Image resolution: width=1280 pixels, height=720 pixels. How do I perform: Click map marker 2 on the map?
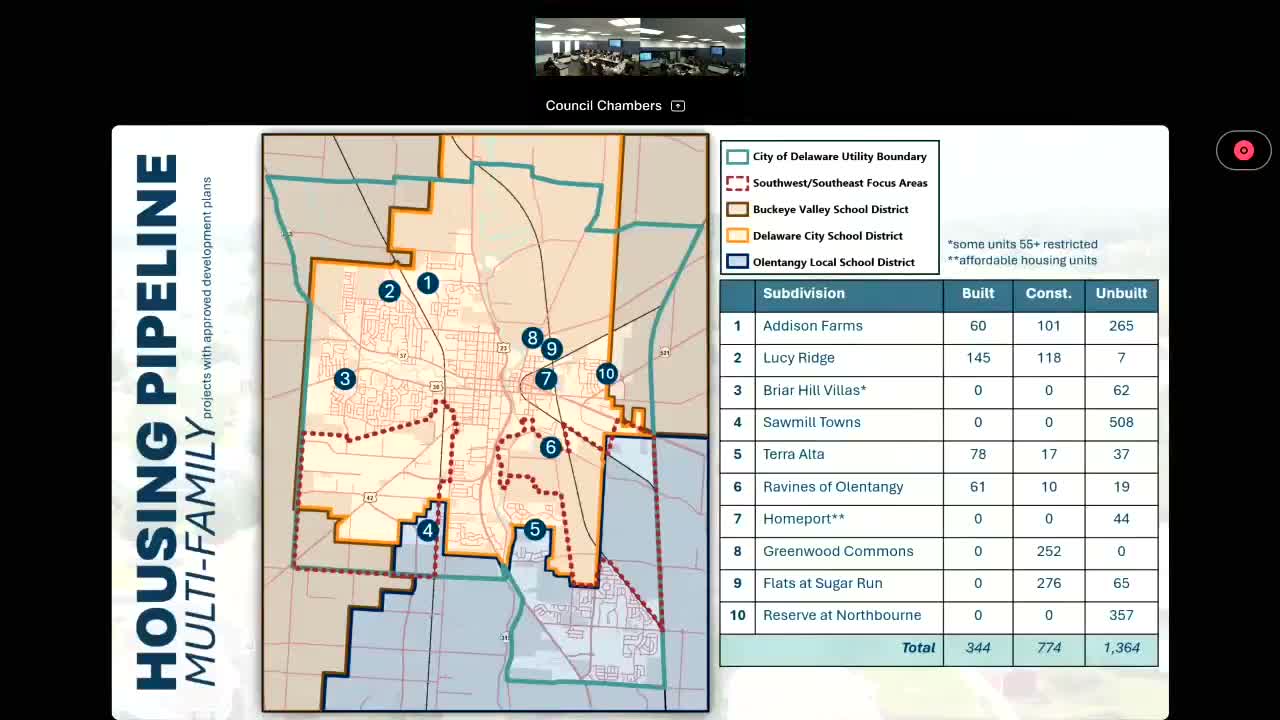pyautogui.click(x=389, y=291)
